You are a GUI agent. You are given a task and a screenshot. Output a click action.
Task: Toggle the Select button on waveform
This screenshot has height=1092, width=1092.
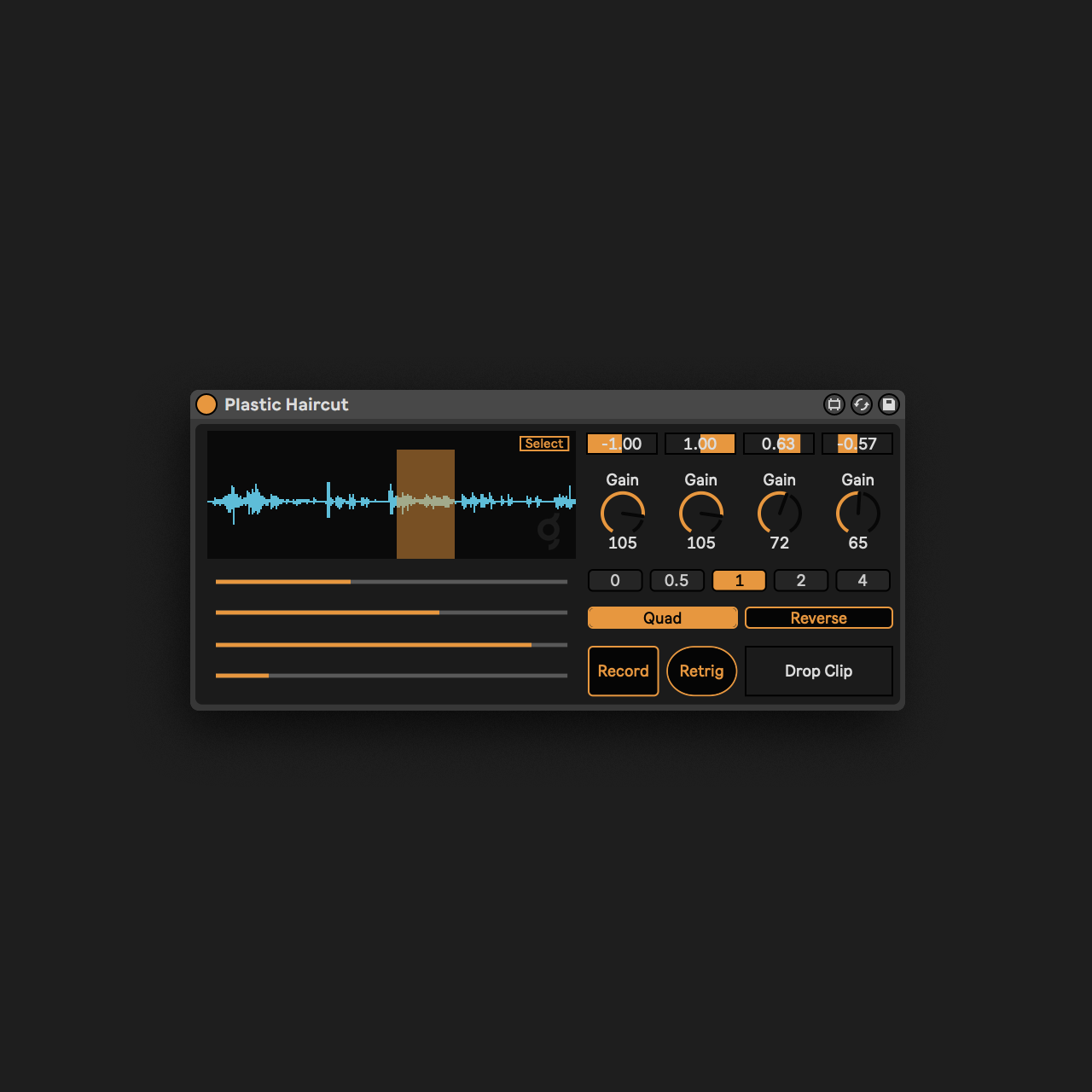point(544,444)
